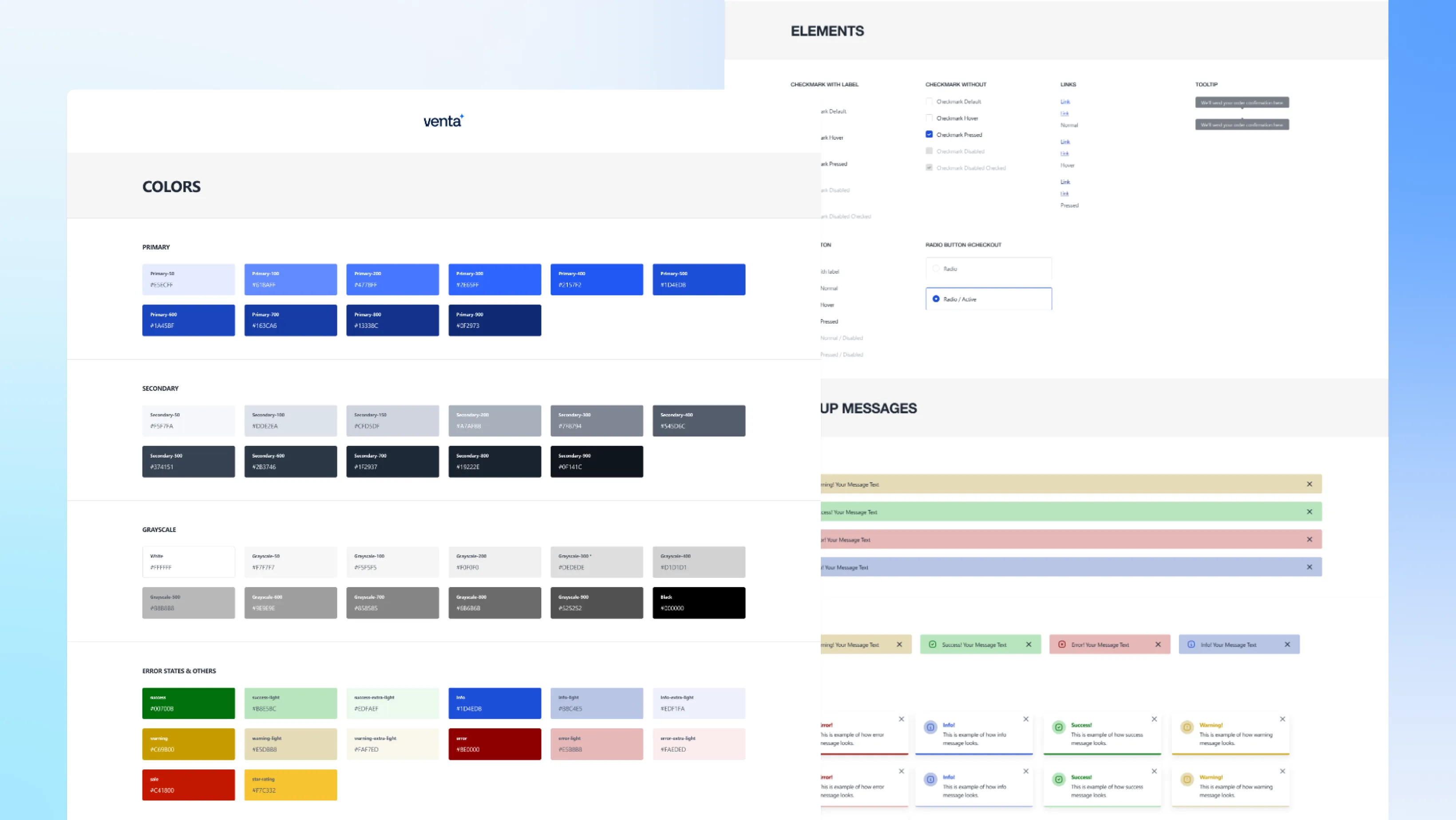The image size is (1456, 820).
Task: Close the wide blue info banner
Action: pos(1309,567)
